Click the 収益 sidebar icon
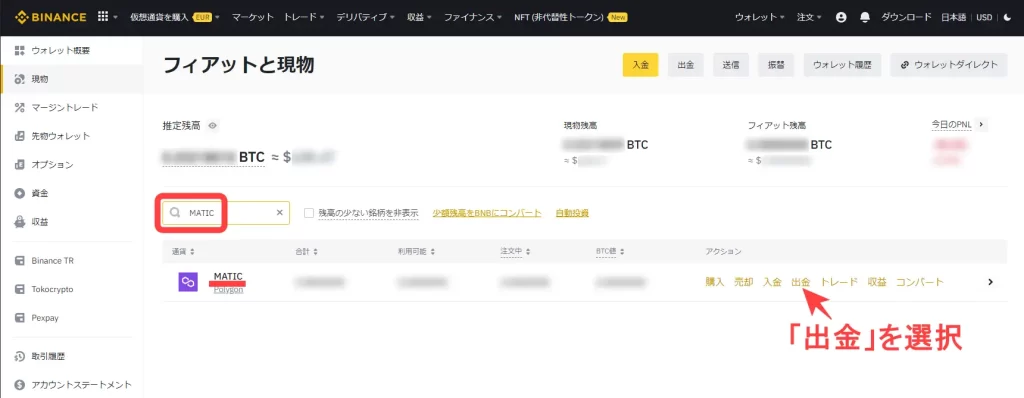The height and width of the screenshot is (398, 1024). pos(19,222)
